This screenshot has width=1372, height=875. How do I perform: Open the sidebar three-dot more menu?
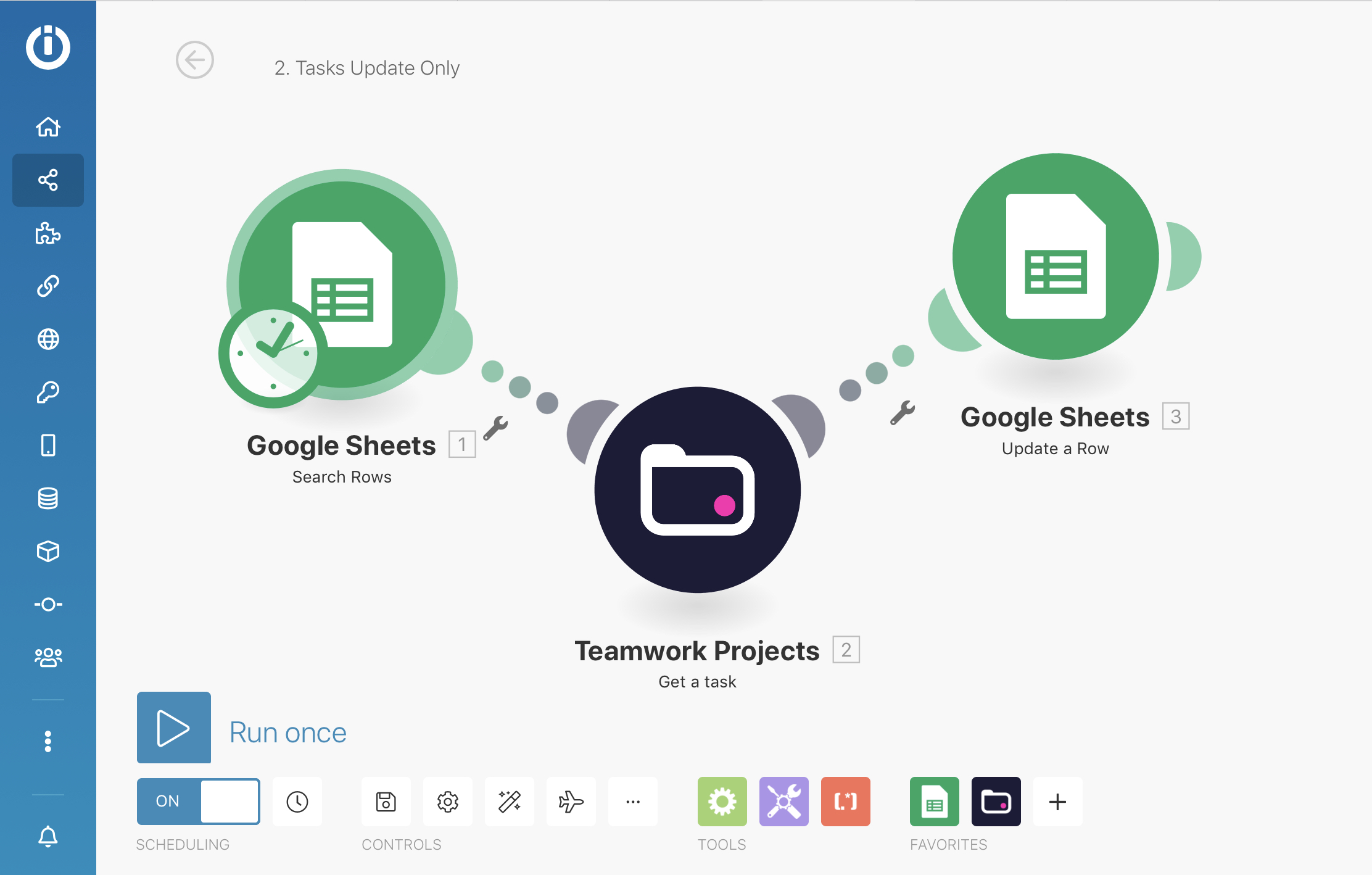pyautogui.click(x=48, y=742)
